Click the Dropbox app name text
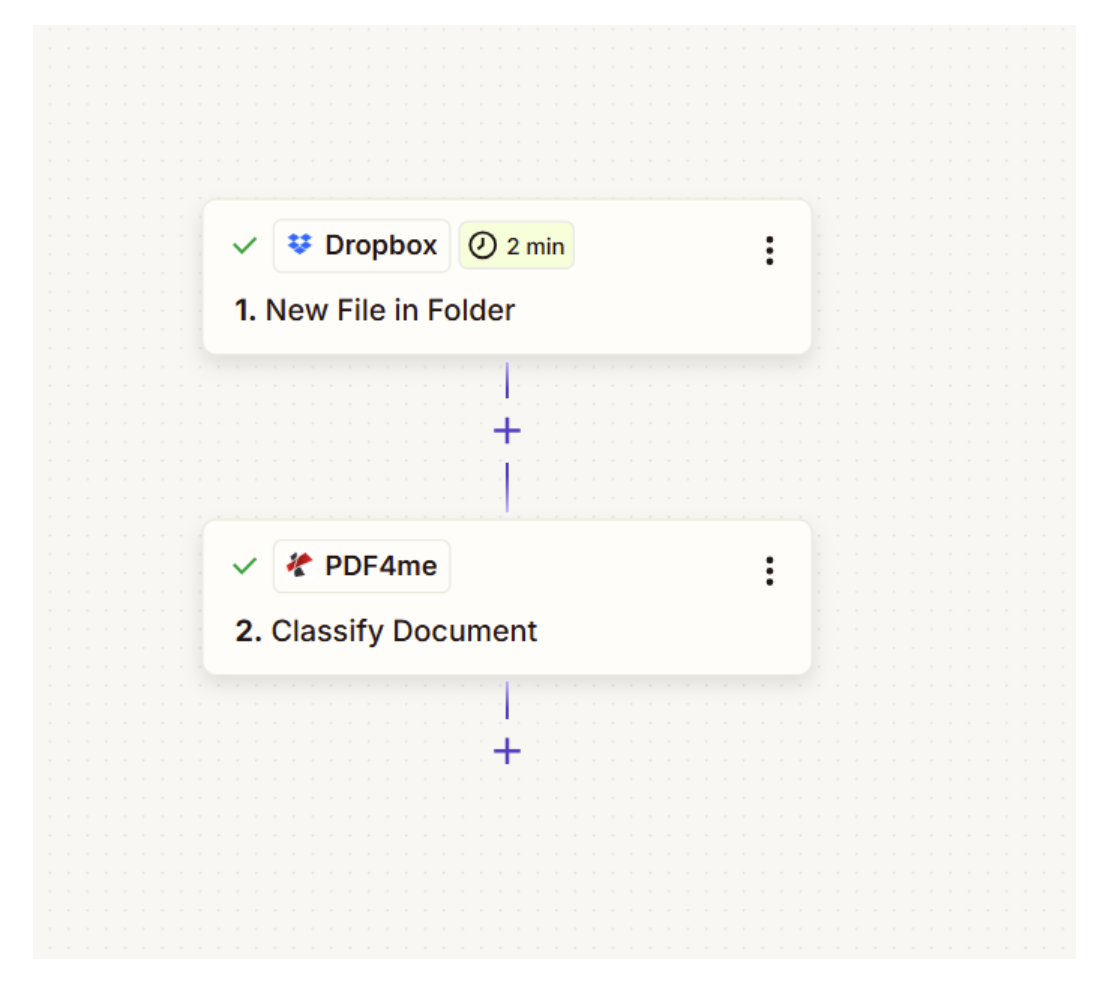This screenshot has height=998, width=1107. tap(381, 245)
